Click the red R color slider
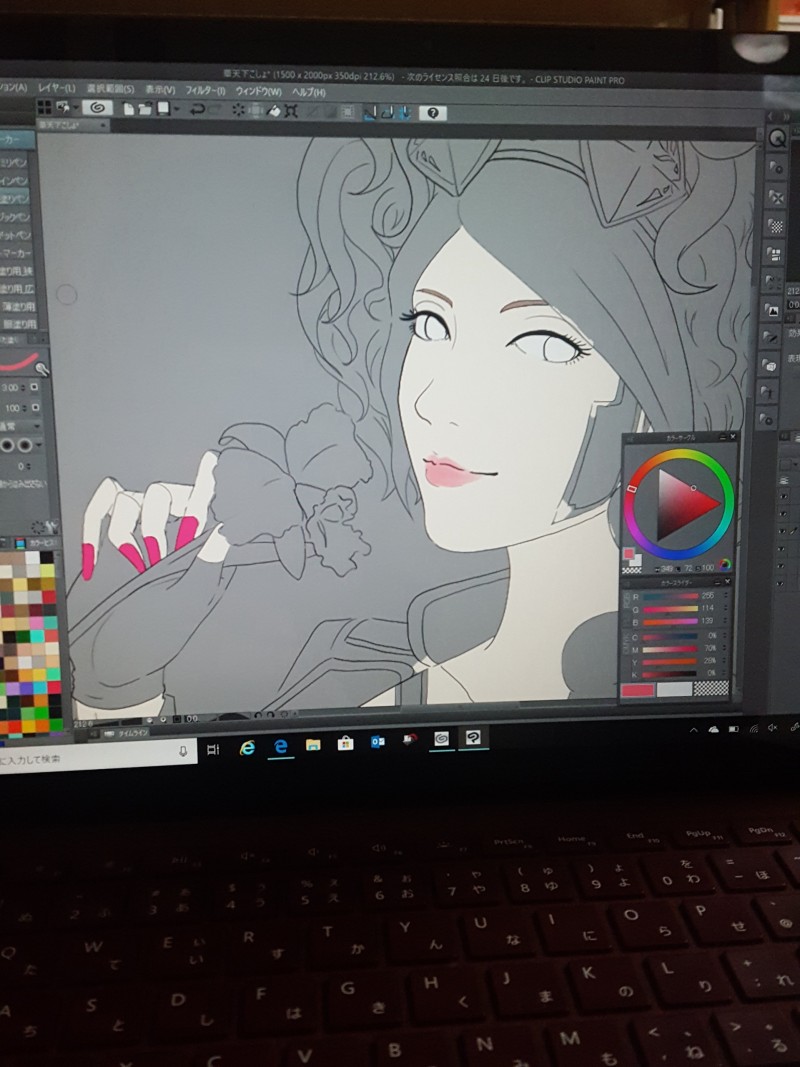 tap(670, 596)
